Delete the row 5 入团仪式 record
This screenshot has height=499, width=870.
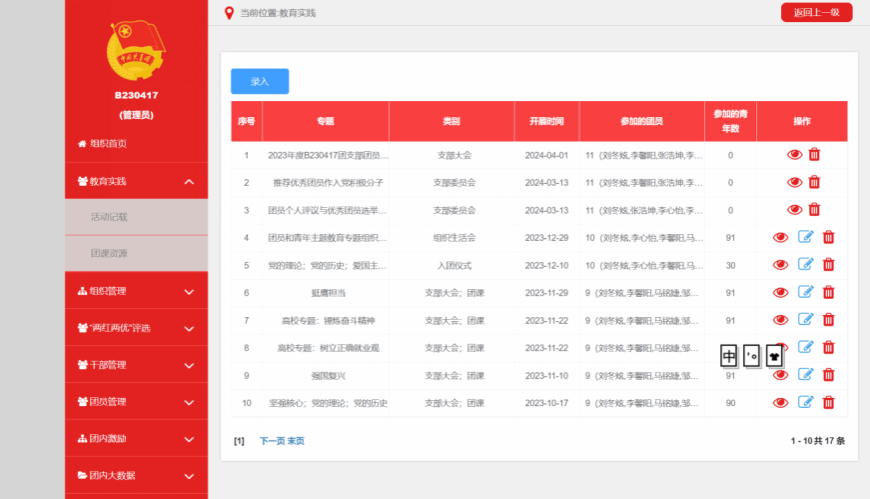click(x=828, y=265)
